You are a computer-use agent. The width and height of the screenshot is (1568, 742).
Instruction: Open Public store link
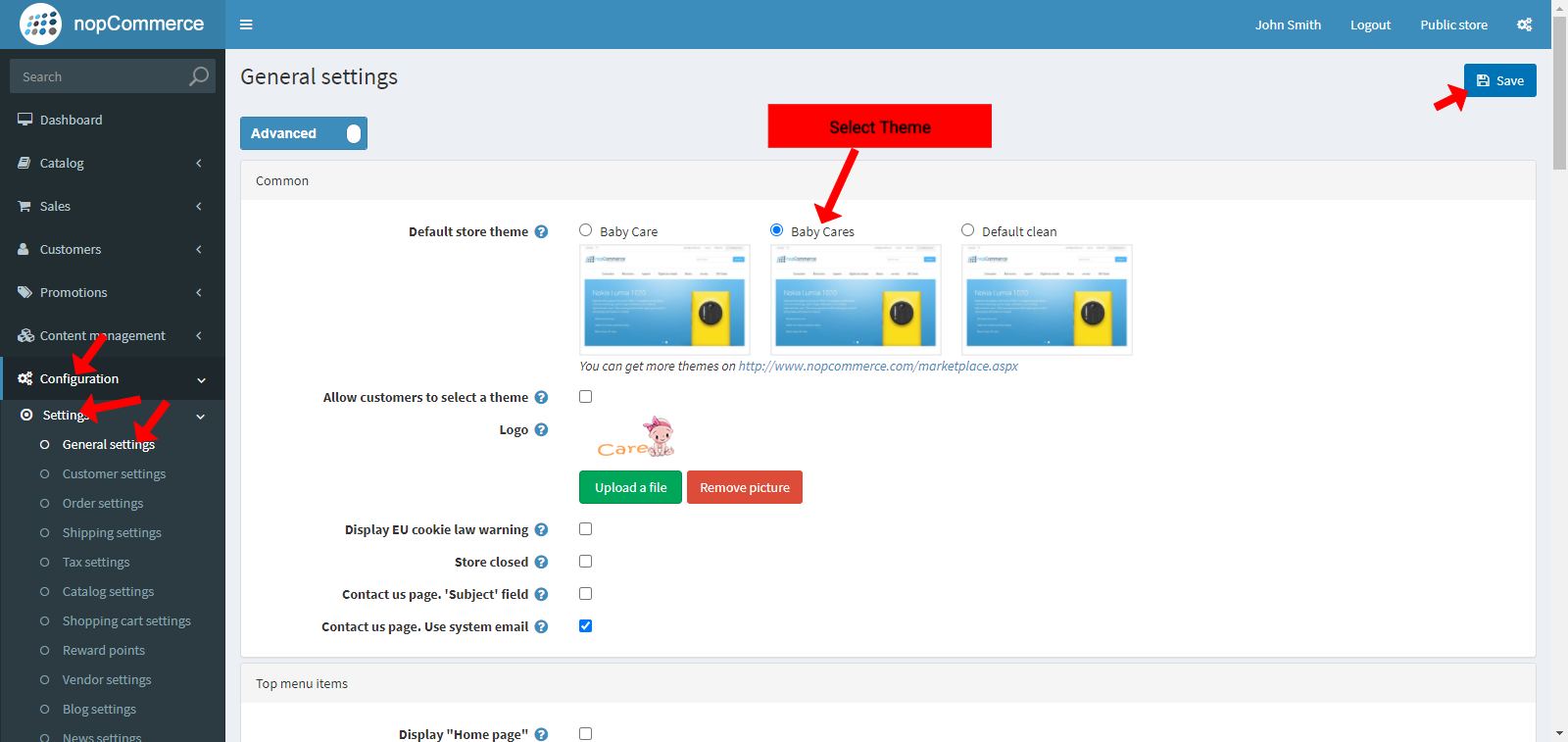point(1453,25)
